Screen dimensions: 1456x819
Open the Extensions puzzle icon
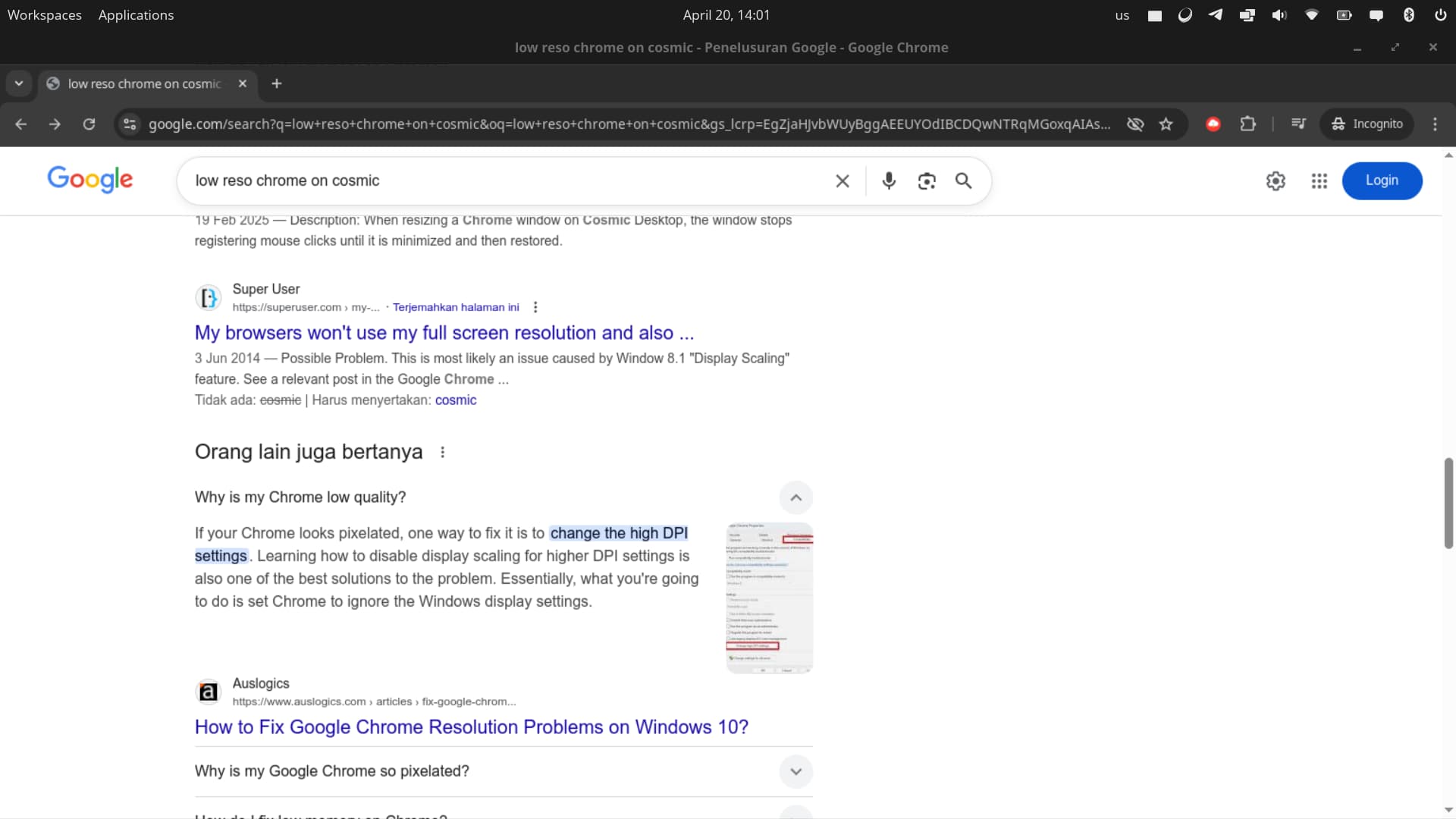[x=1247, y=124]
